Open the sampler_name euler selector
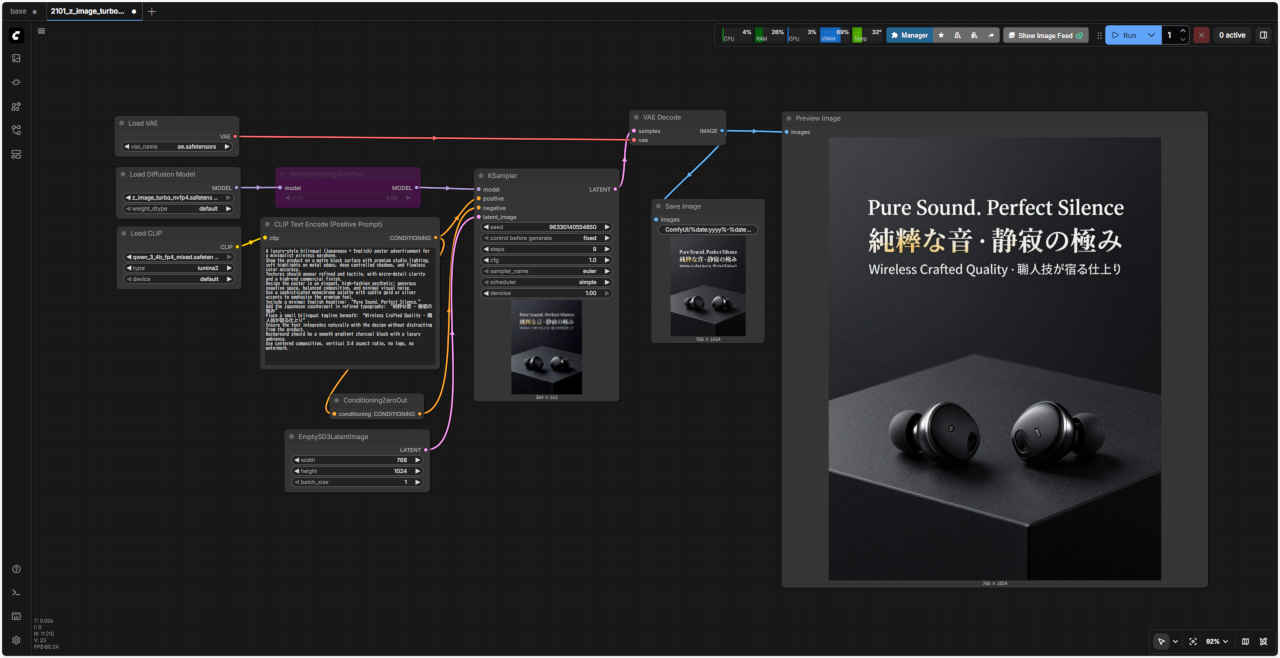 pyautogui.click(x=546, y=270)
